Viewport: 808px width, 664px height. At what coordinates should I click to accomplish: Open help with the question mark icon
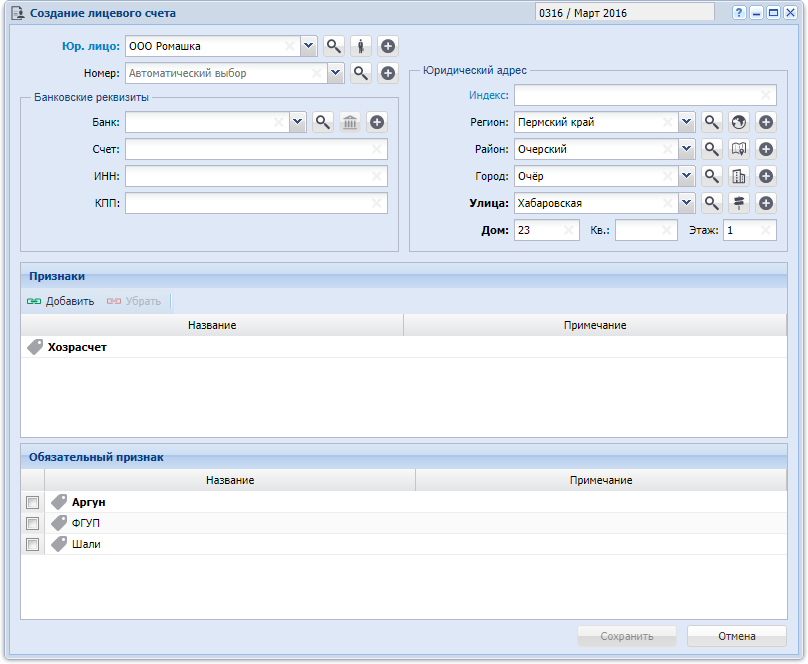739,13
